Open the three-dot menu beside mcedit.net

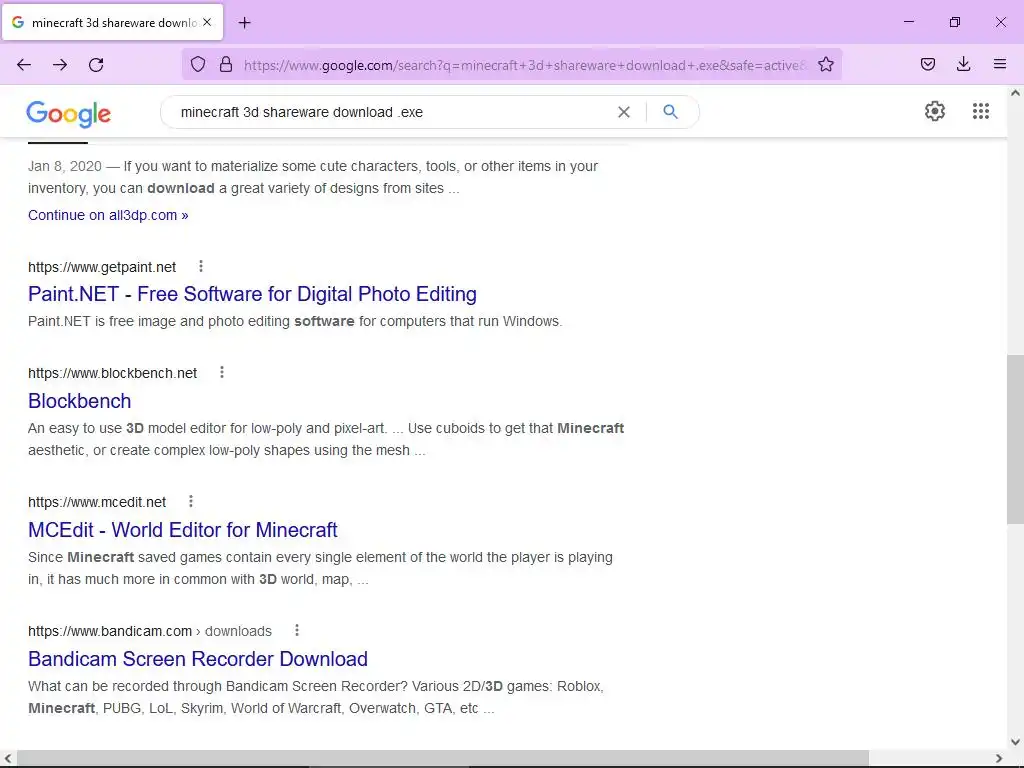pyautogui.click(x=191, y=502)
